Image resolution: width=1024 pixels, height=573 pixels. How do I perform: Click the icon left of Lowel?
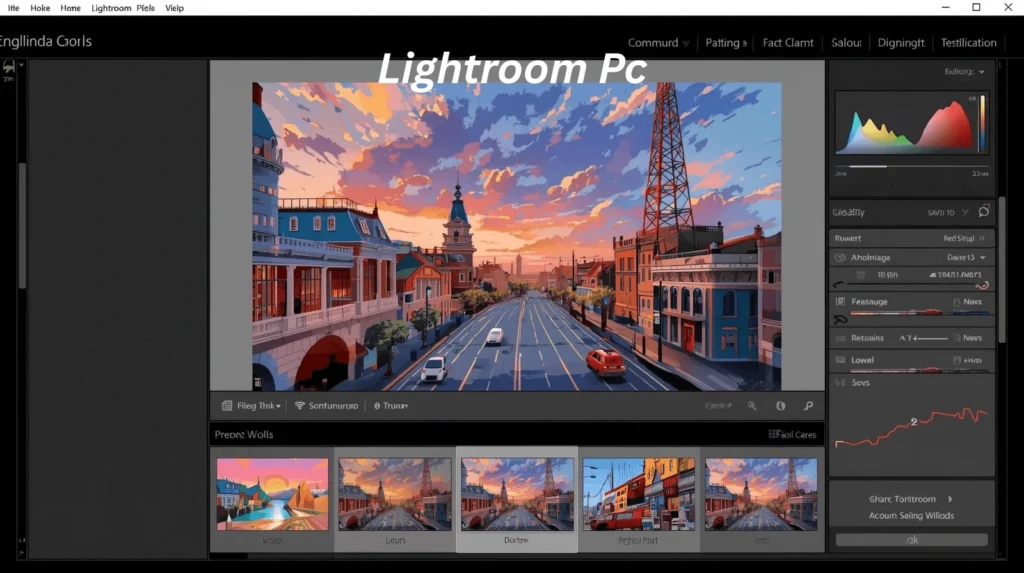tap(840, 360)
